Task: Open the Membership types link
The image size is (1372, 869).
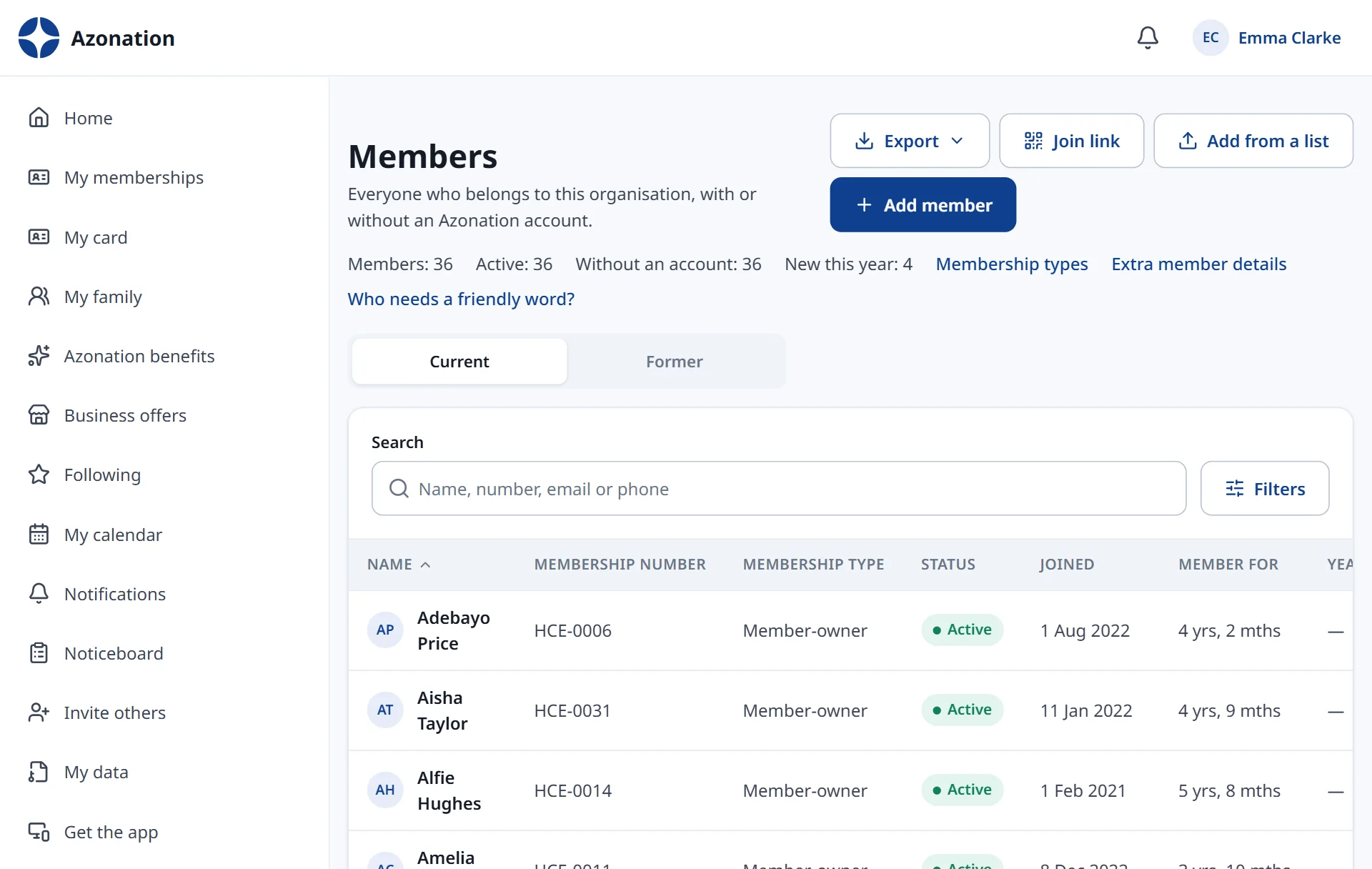Action: (1012, 264)
